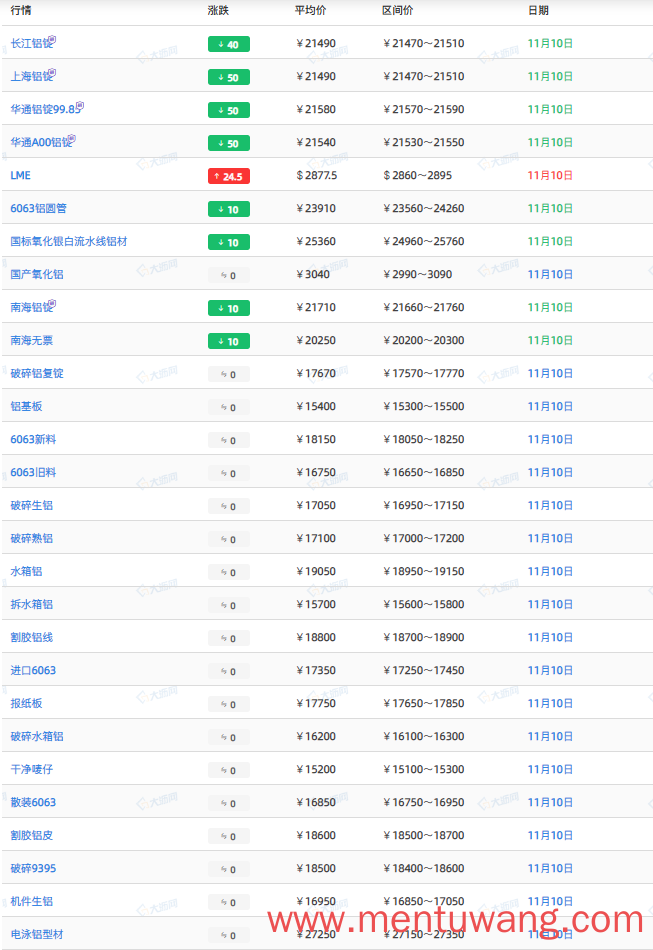Click the average price ¥15200

tap(316, 769)
